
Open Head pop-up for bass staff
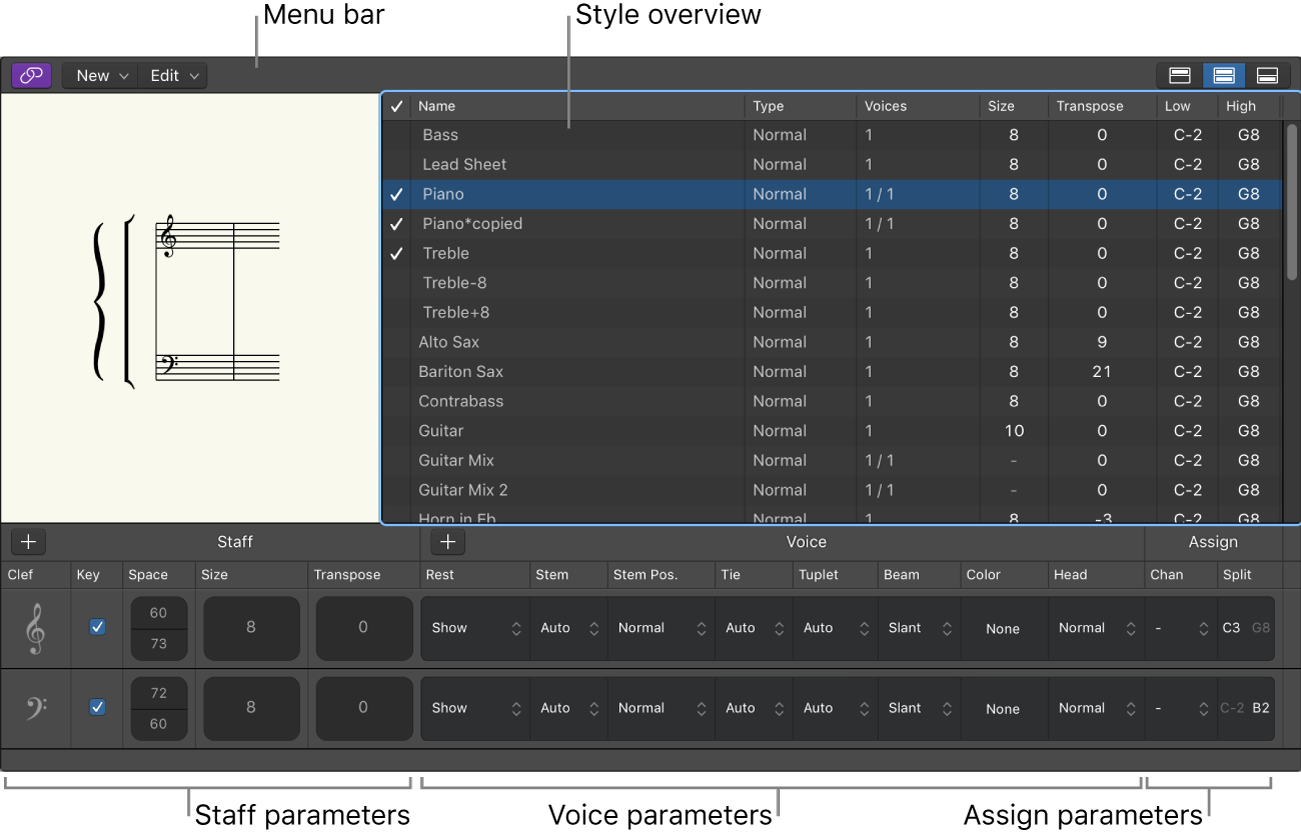pyautogui.click(x=1097, y=708)
